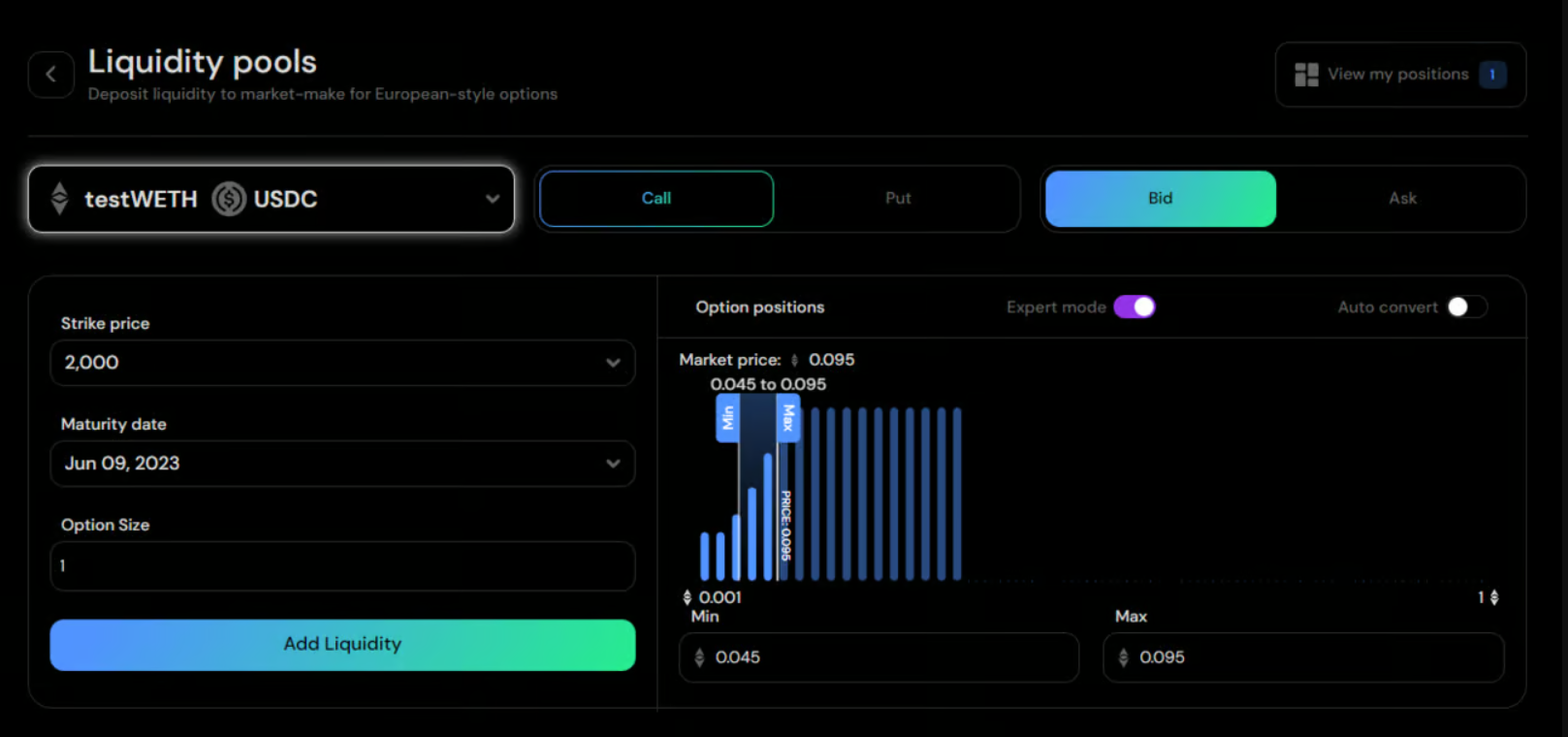The image size is (1568, 737).
Task: Click the notification badge showing 1 position
Action: (x=1492, y=75)
